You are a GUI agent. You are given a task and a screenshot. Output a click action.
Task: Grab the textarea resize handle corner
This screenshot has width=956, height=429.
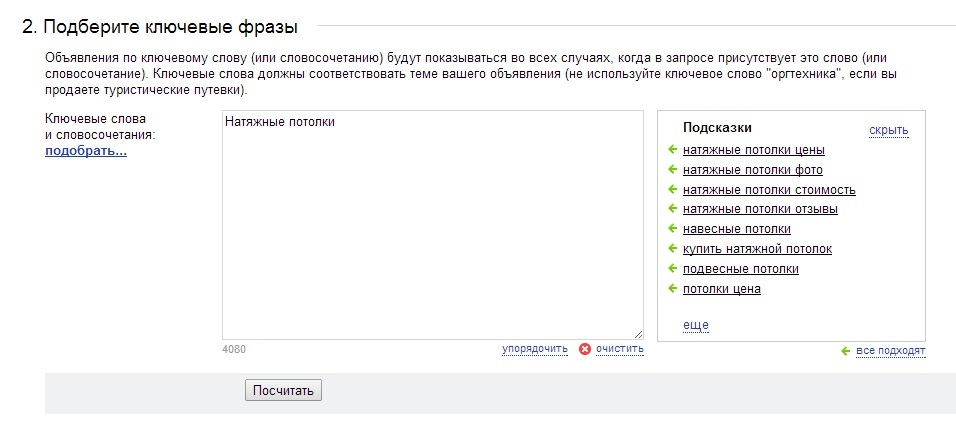[x=638, y=334]
